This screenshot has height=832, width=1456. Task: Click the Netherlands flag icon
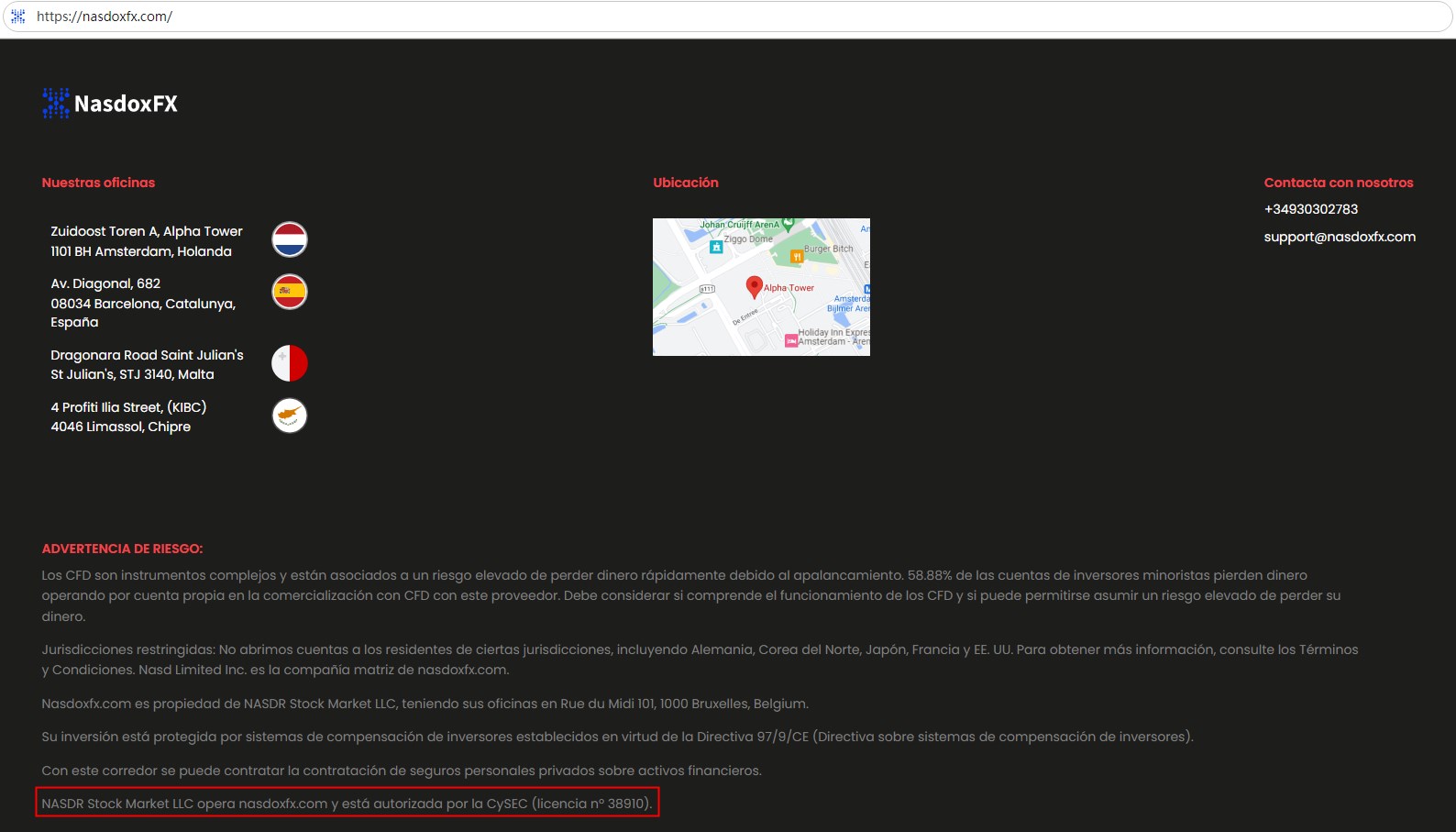click(290, 239)
